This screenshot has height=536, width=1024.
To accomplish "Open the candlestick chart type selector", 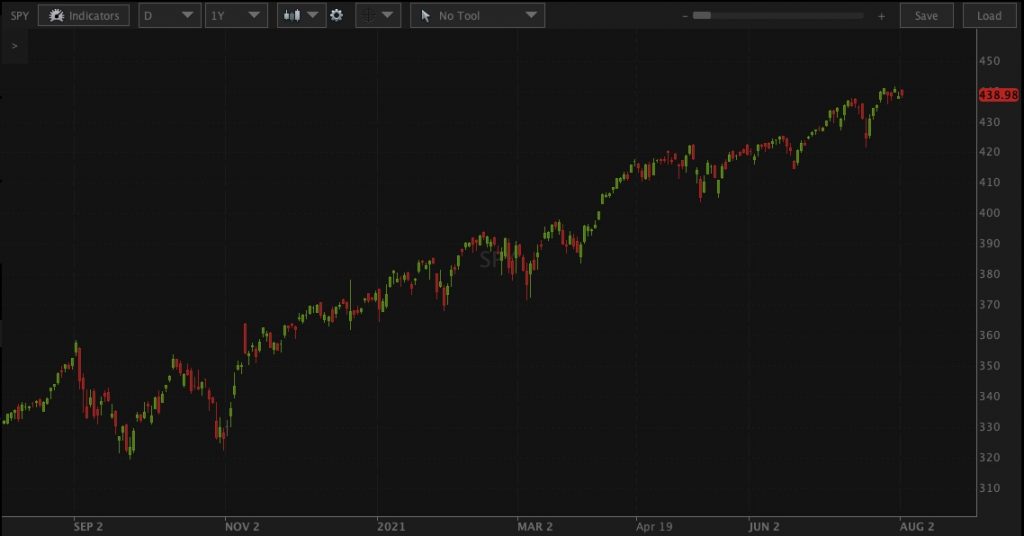I will 301,16.
